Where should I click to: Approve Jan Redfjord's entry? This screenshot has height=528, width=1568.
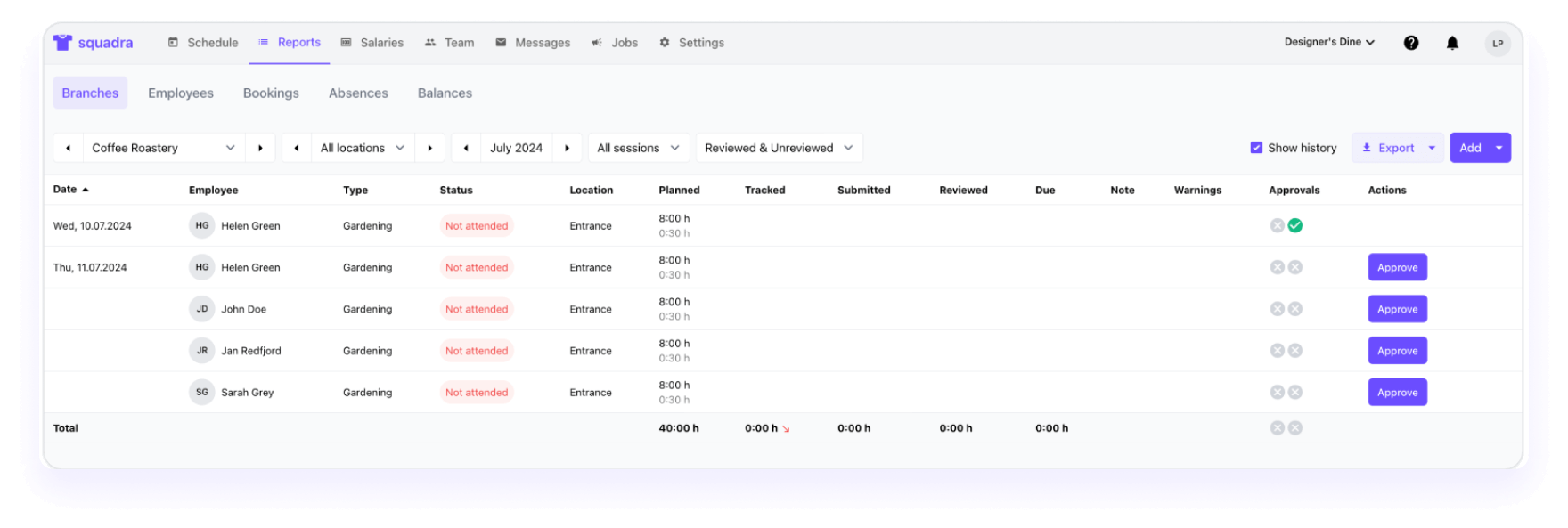(1397, 351)
